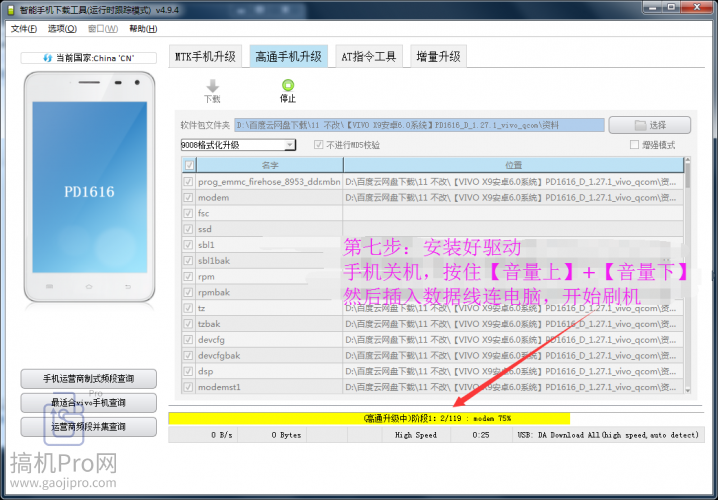Image resolution: width=718 pixels, height=500 pixels.
Task: Click the 下载 download arrow icon
Action: [x=212, y=87]
